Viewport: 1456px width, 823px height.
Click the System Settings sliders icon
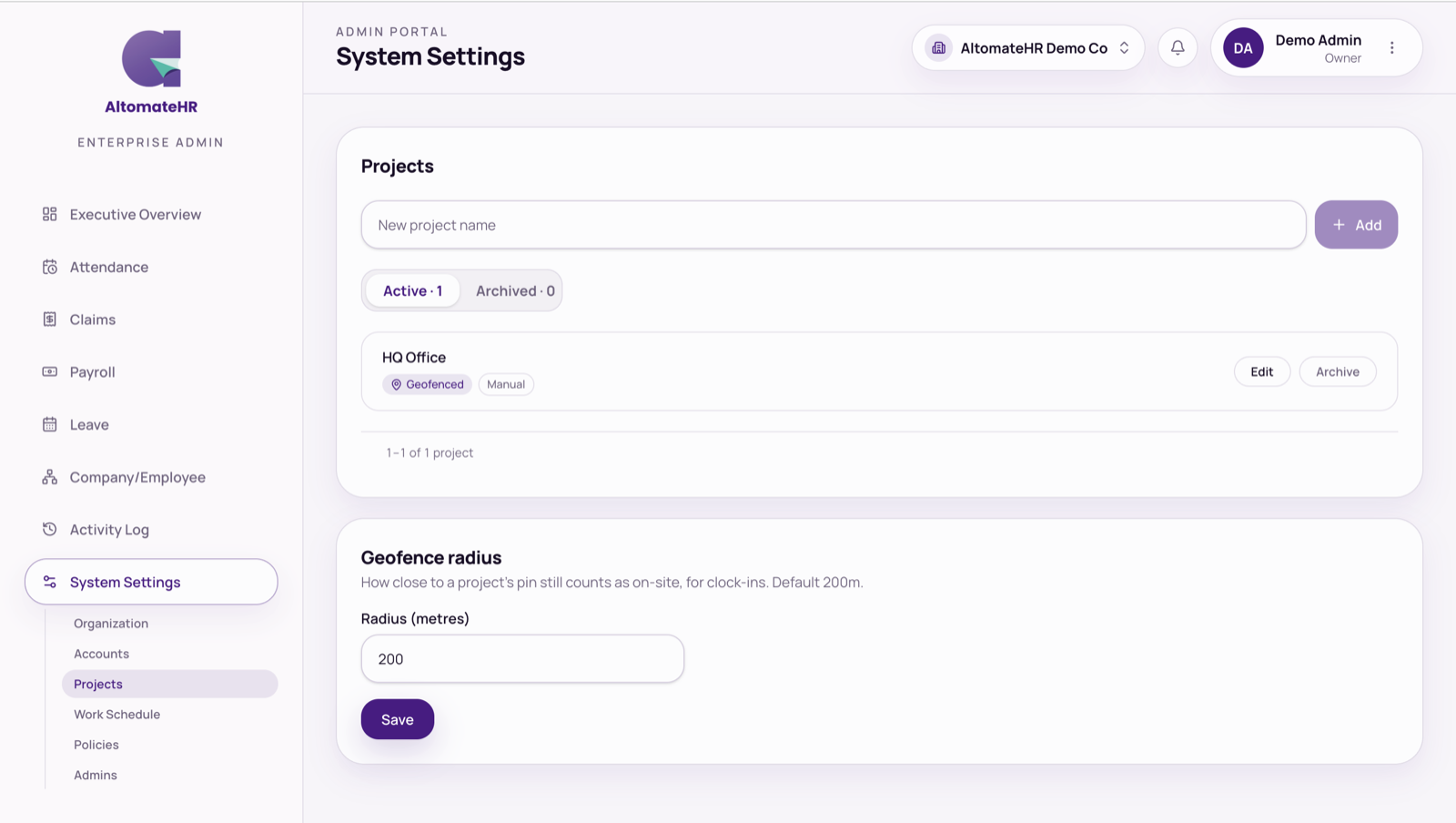pyautogui.click(x=50, y=582)
